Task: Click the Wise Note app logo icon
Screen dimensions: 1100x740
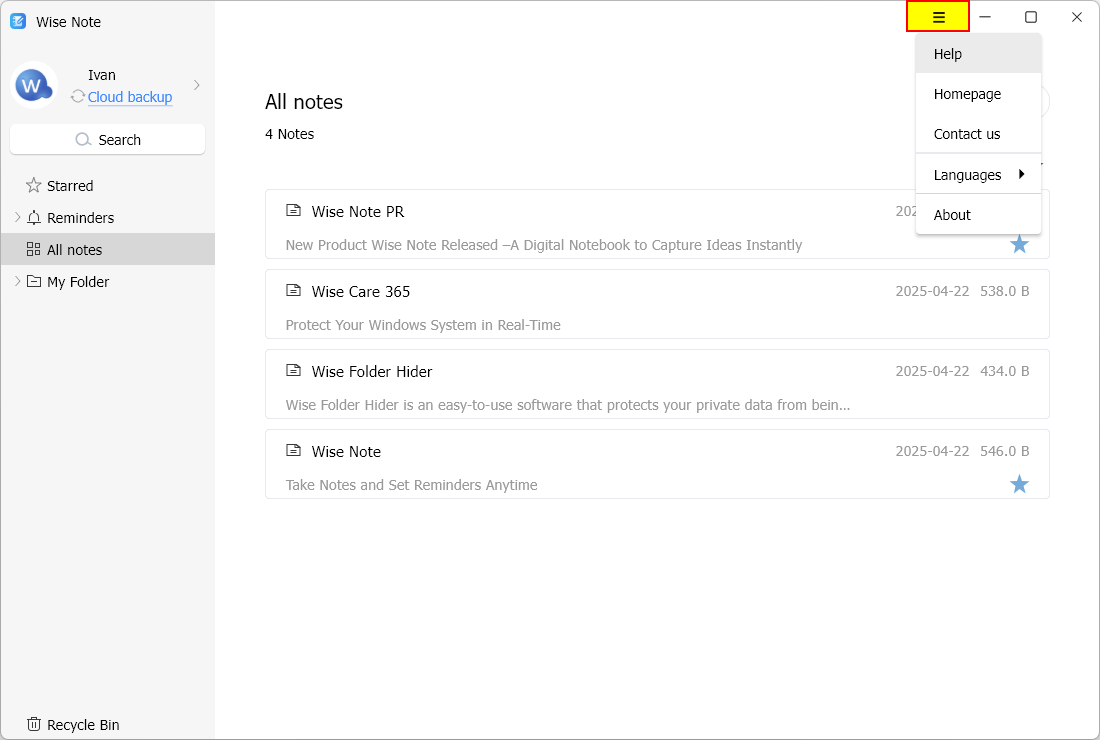Action: pos(18,21)
